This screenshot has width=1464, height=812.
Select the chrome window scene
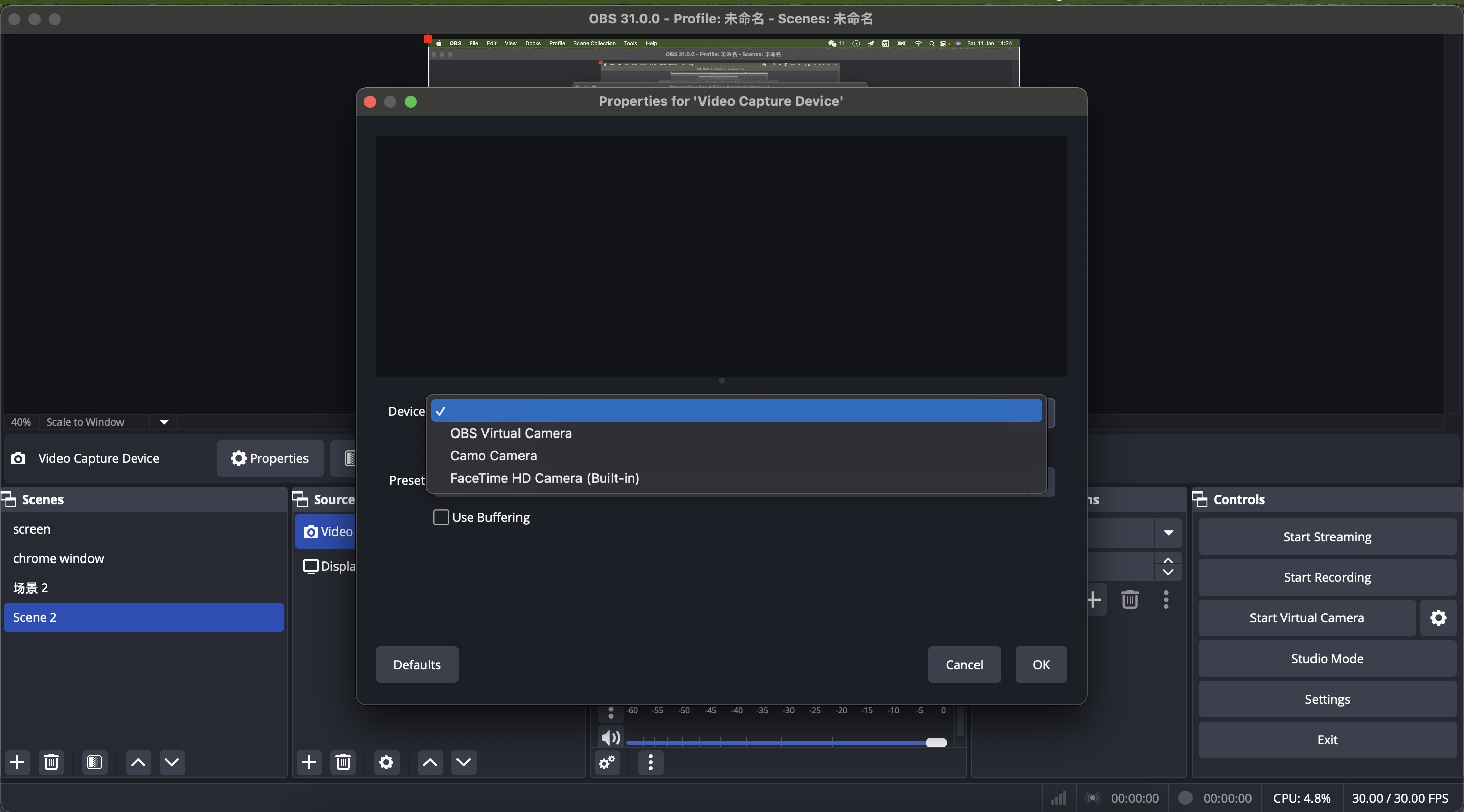58,558
